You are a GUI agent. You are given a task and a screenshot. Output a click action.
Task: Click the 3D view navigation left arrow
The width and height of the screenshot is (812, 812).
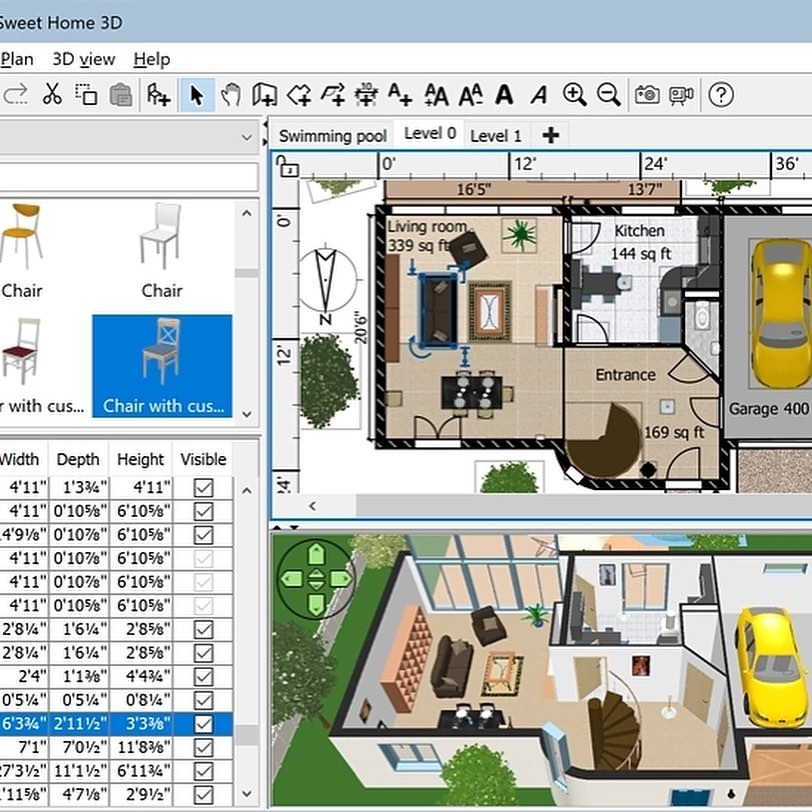pyautogui.click(x=292, y=579)
